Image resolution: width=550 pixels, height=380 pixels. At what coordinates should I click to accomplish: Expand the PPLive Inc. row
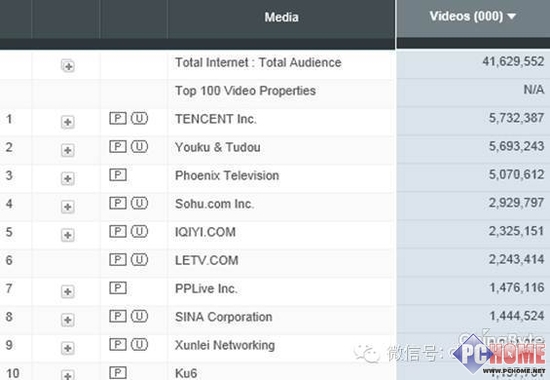pos(68,292)
